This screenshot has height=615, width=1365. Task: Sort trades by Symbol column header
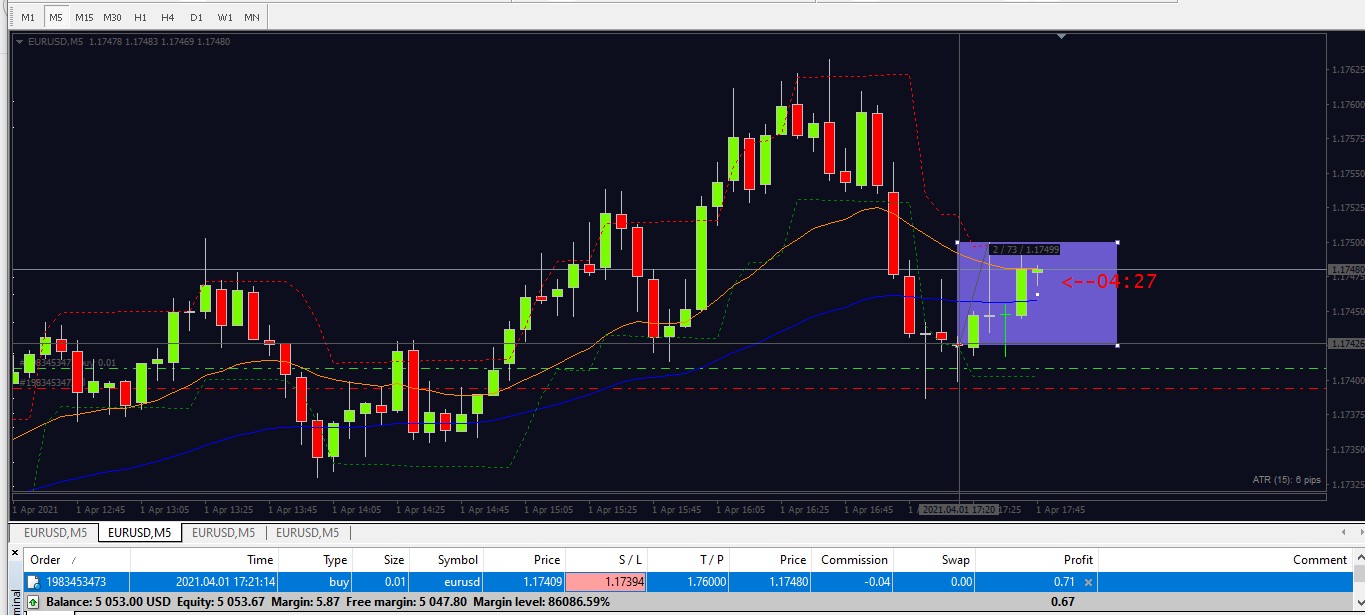446,560
